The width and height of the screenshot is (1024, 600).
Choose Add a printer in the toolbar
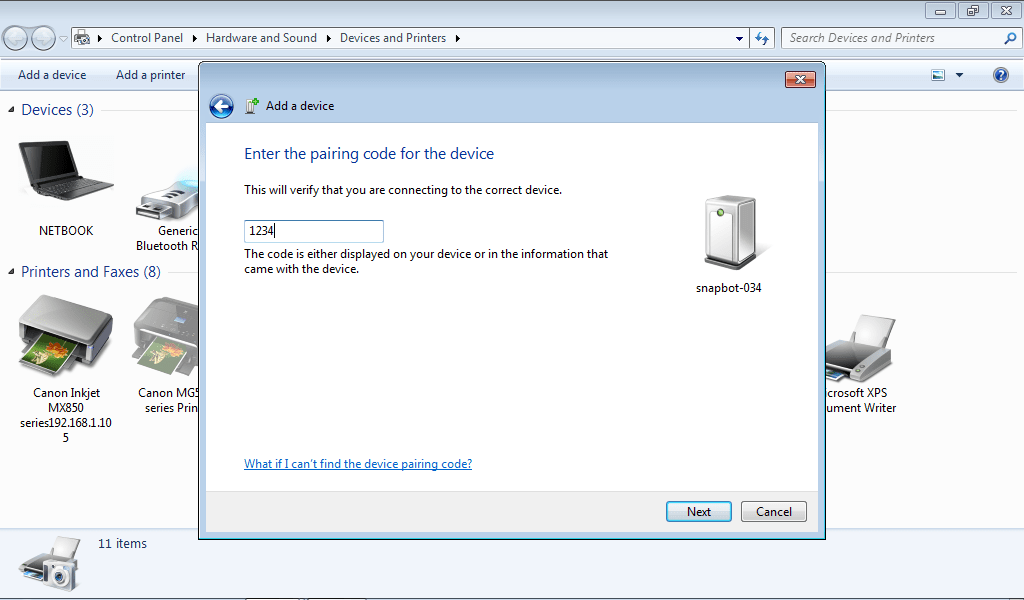150,75
